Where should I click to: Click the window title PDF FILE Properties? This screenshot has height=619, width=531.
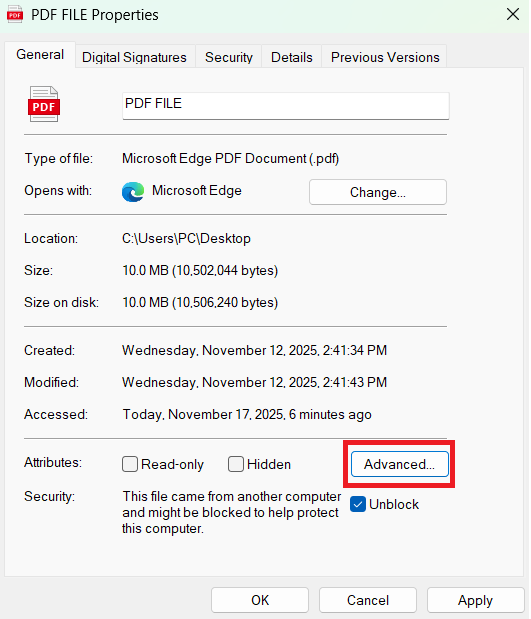click(x=95, y=15)
